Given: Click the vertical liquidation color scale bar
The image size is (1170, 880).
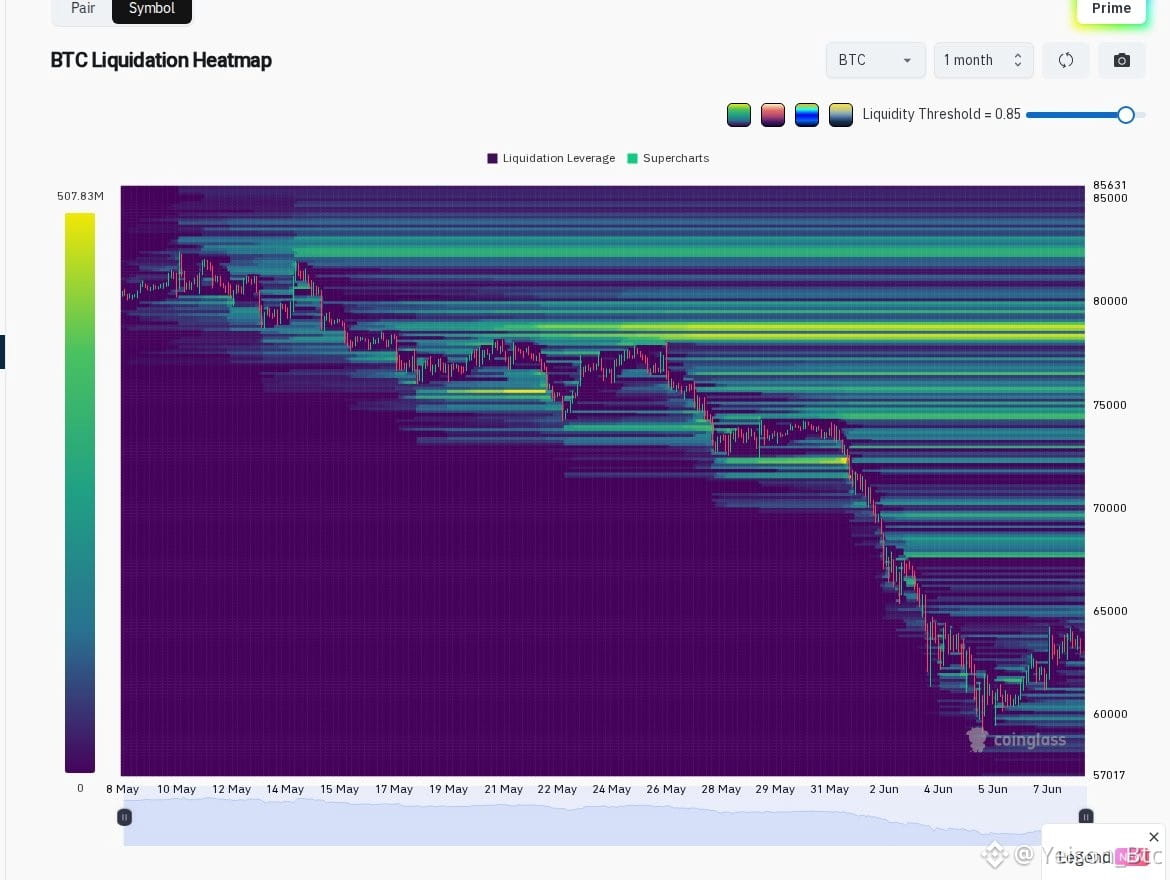Looking at the screenshot, I should click(80, 493).
